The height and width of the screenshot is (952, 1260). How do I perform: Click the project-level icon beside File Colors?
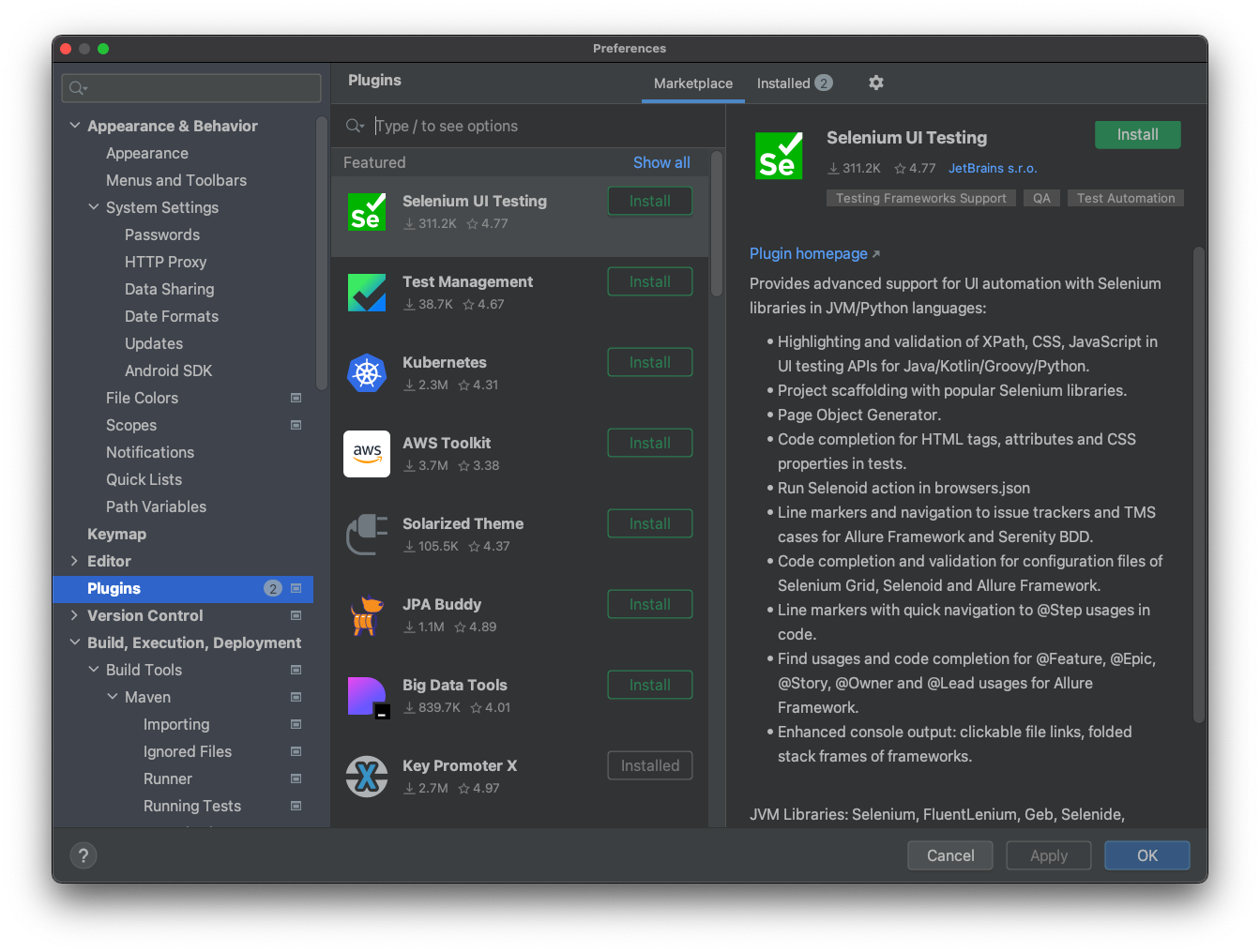[296, 398]
